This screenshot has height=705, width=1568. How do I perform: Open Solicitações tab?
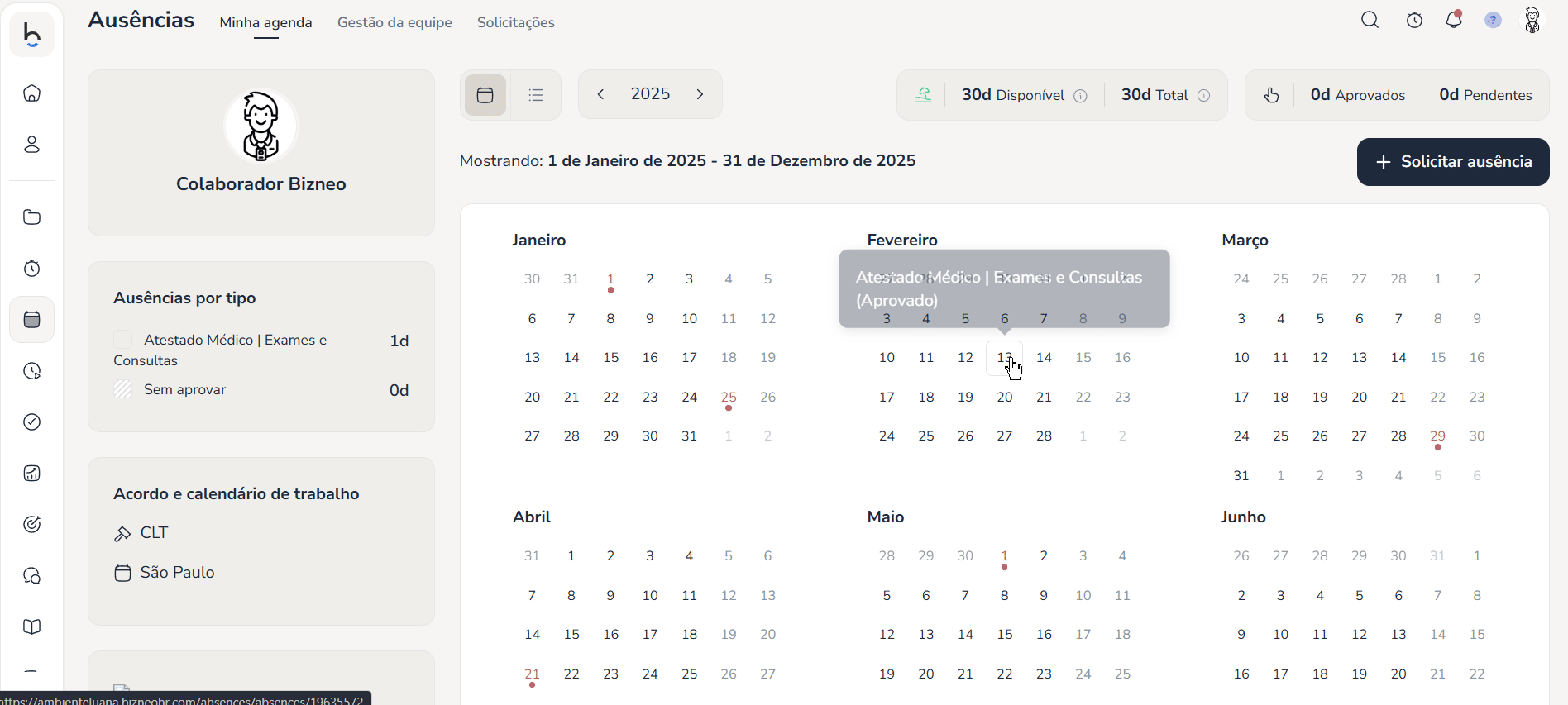[515, 22]
